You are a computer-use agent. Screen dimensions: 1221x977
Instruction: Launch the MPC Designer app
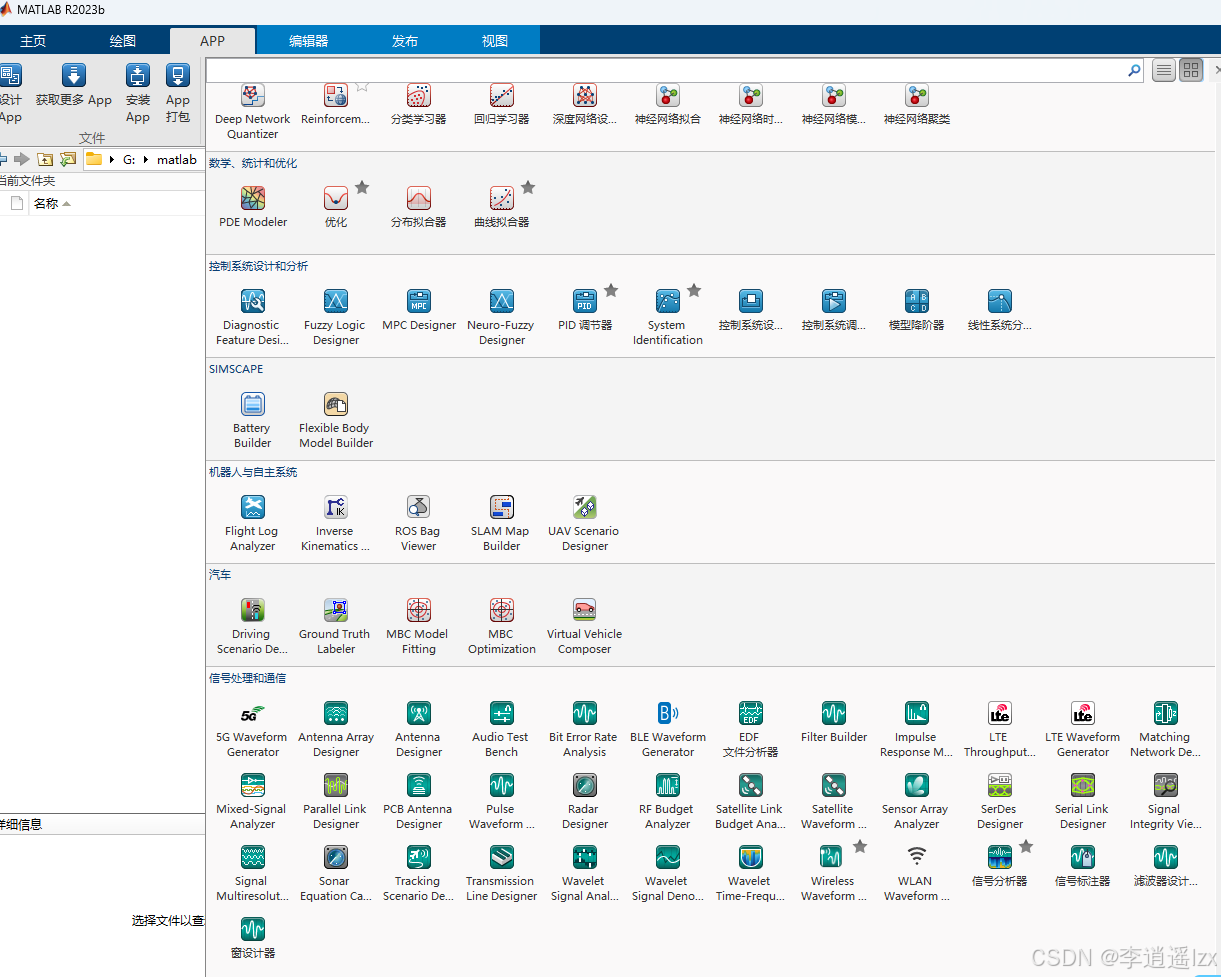pyautogui.click(x=419, y=310)
